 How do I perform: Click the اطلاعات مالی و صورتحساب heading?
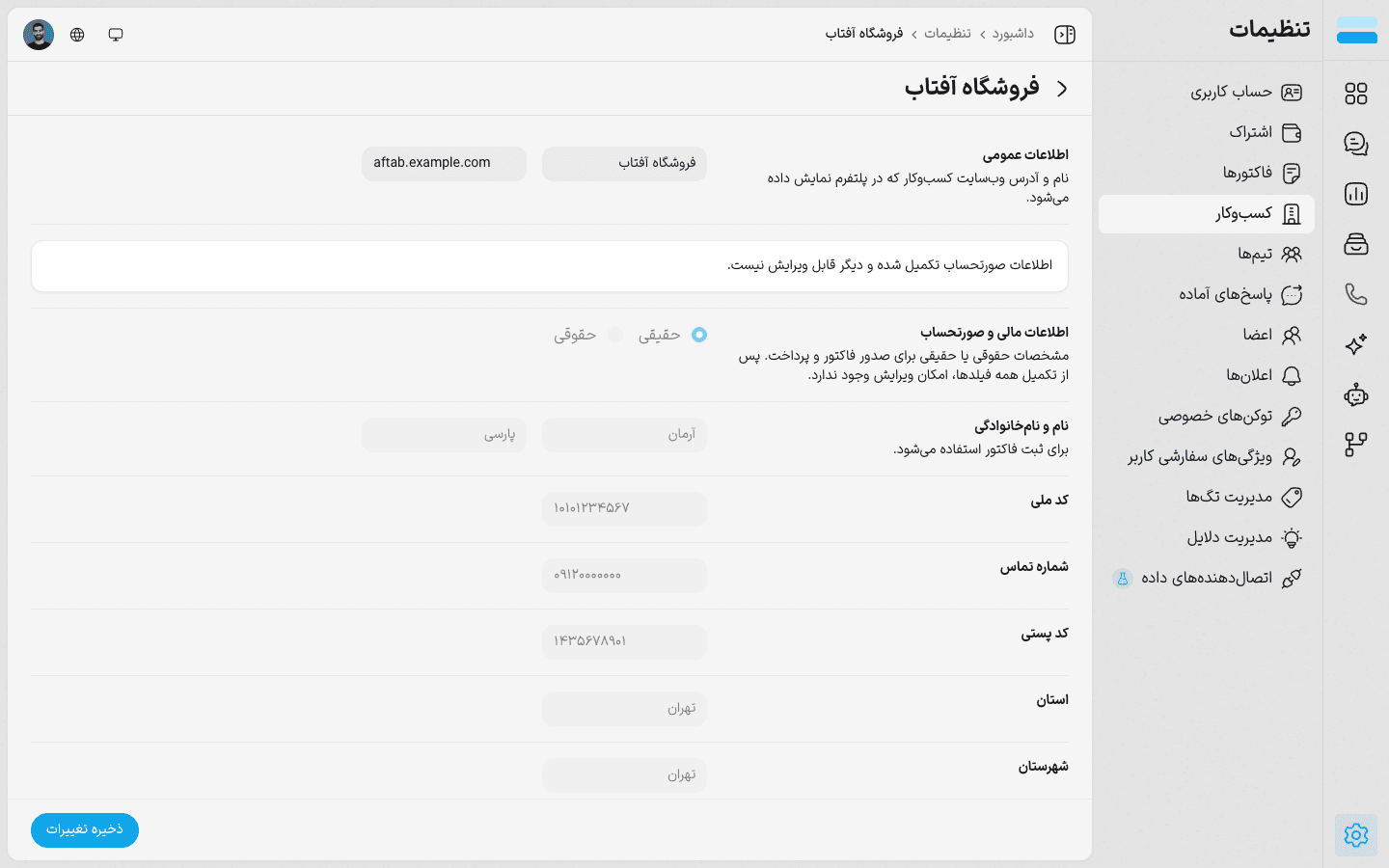point(994,333)
